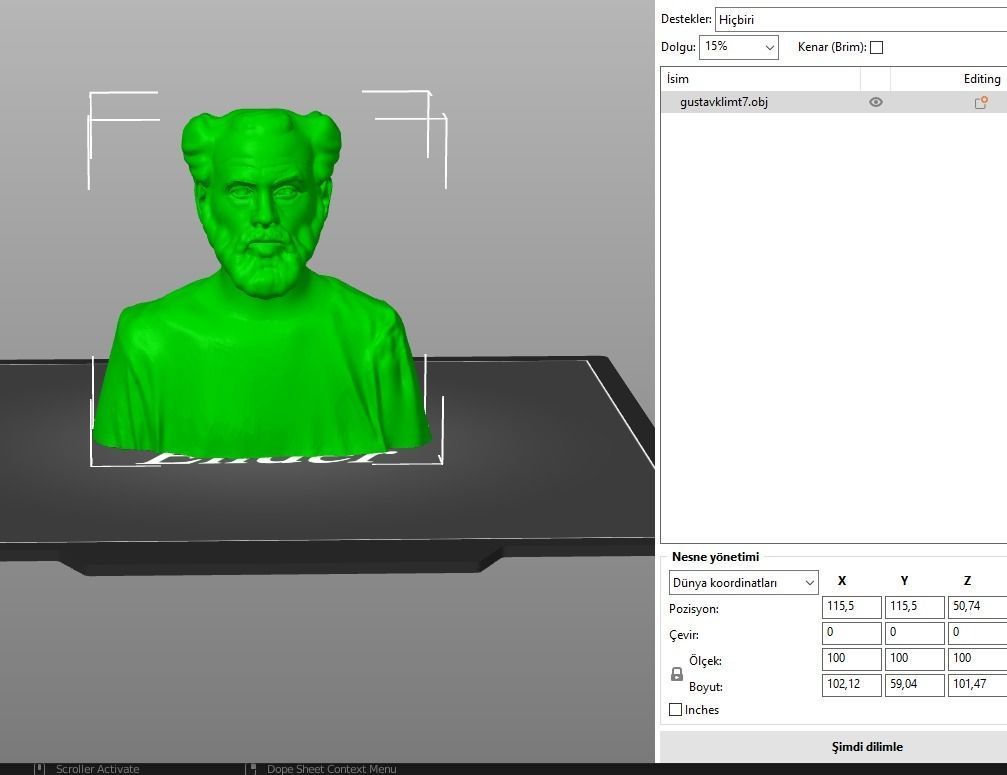Edit Çevir Y rotation field
This screenshot has height=775, width=1007.
[915, 633]
